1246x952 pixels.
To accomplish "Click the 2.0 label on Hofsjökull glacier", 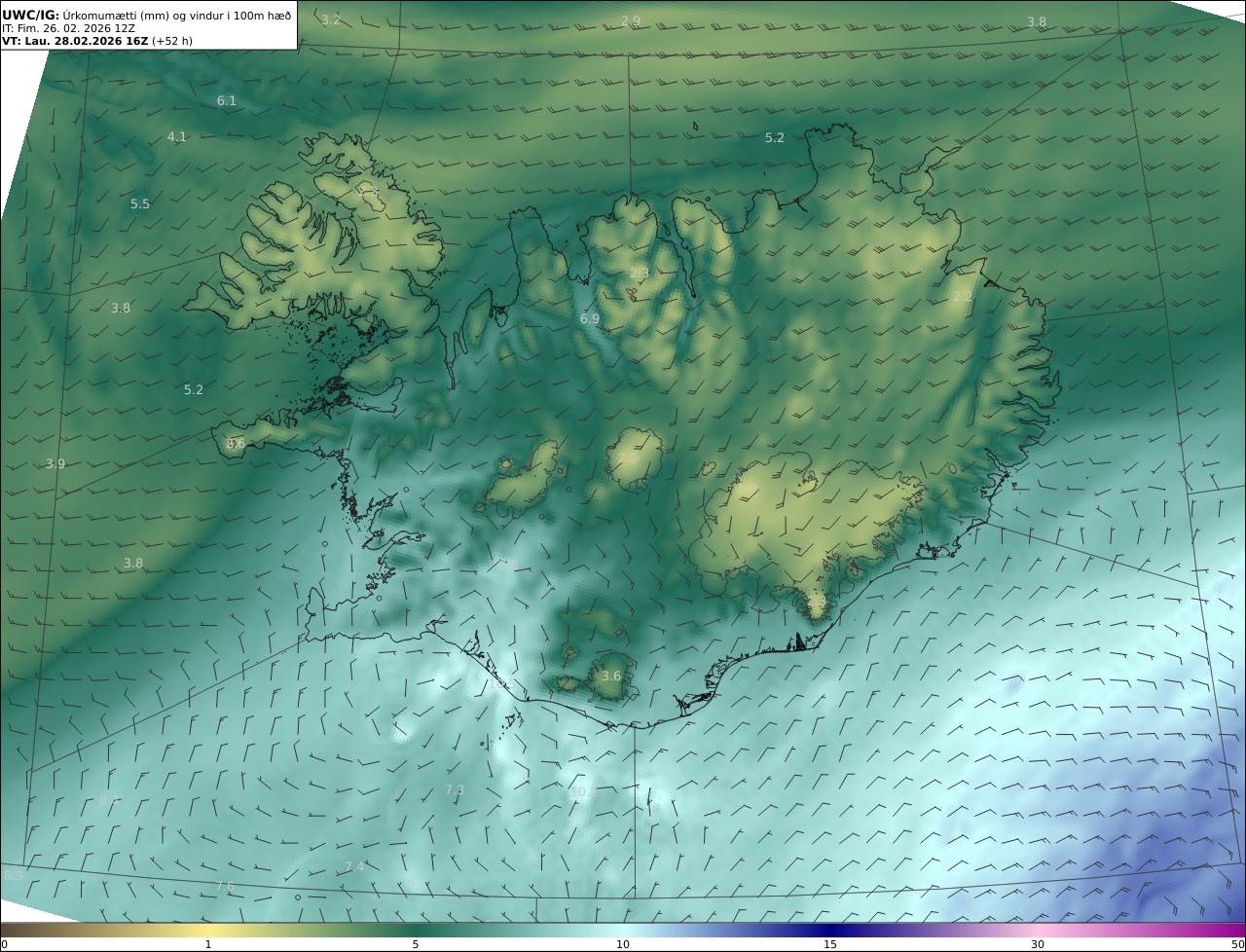I will [628, 458].
